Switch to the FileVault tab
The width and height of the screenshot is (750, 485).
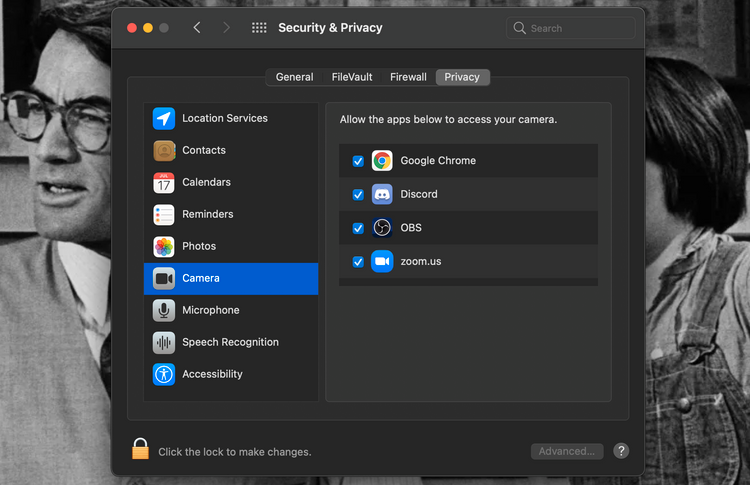[352, 77]
